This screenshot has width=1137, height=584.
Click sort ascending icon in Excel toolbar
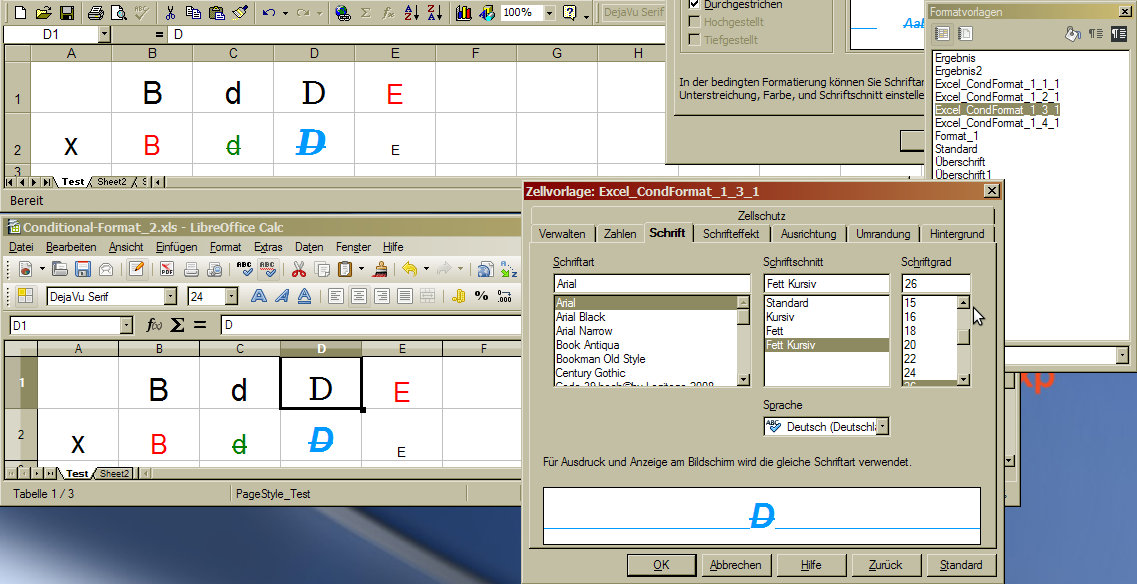(412, 13)
